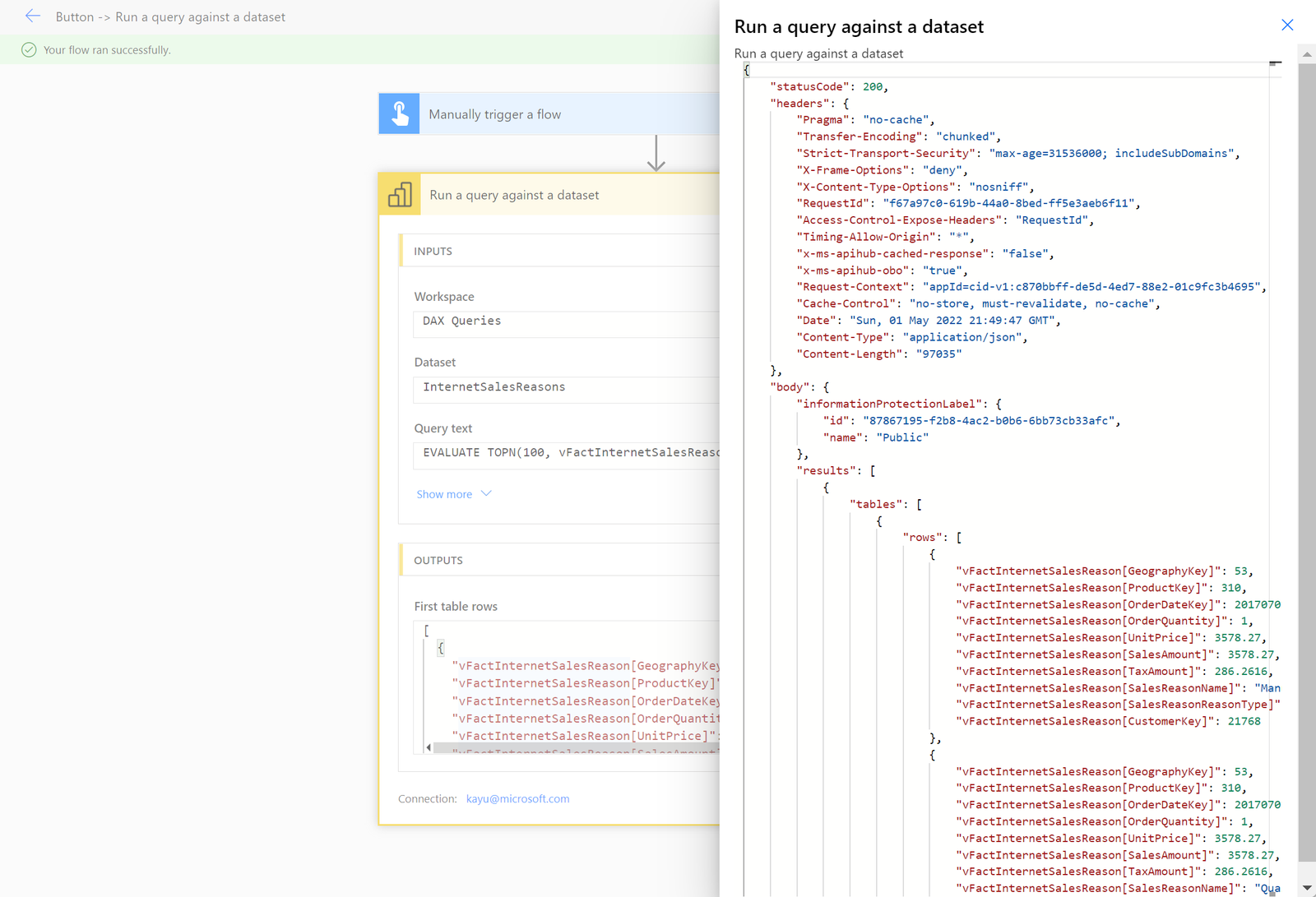1316x897 pixels.
Task: Expand the query text with Show more
Action: tap(444, 494)
